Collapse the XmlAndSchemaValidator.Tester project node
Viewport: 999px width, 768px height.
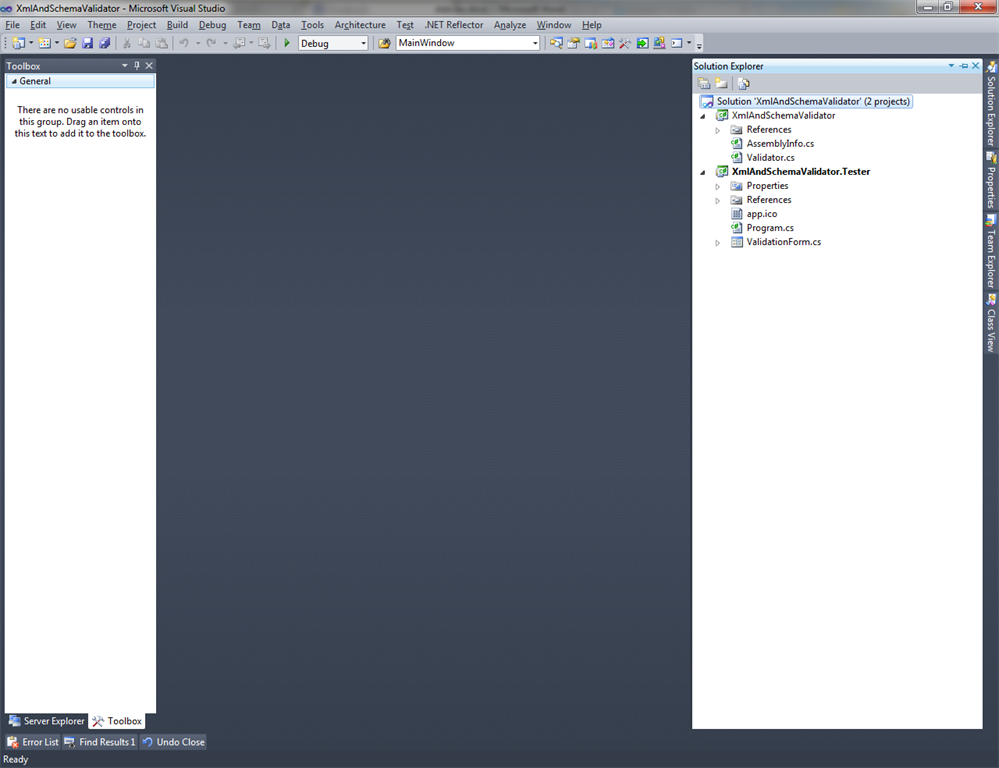[703, 172]
